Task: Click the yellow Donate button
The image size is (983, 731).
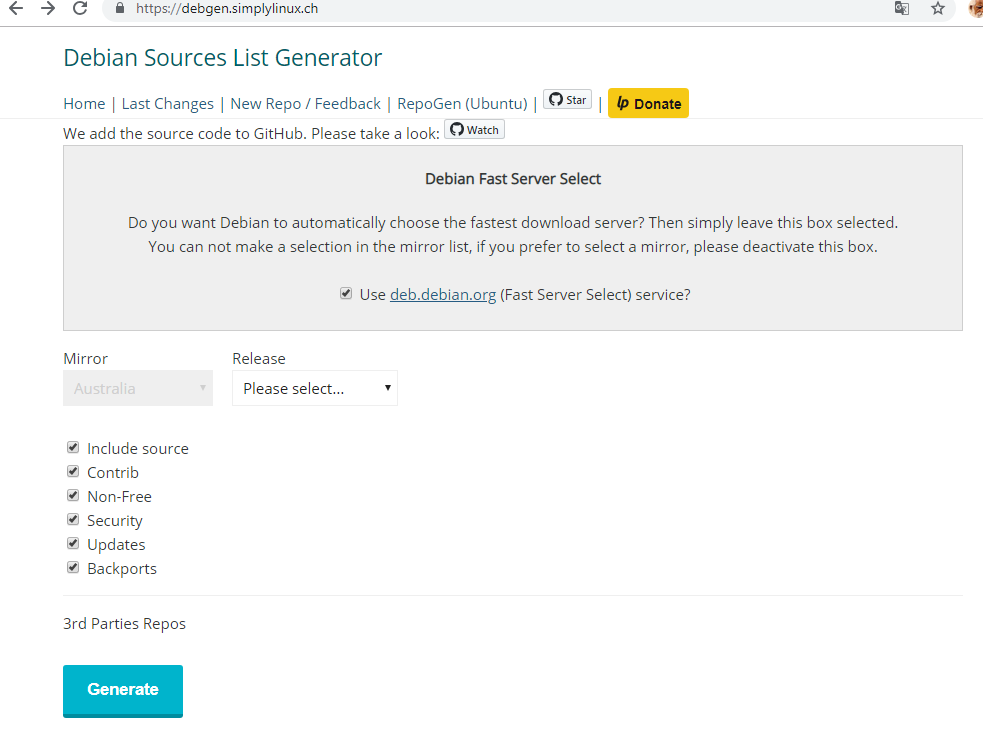Action: [x=648, y=103]
